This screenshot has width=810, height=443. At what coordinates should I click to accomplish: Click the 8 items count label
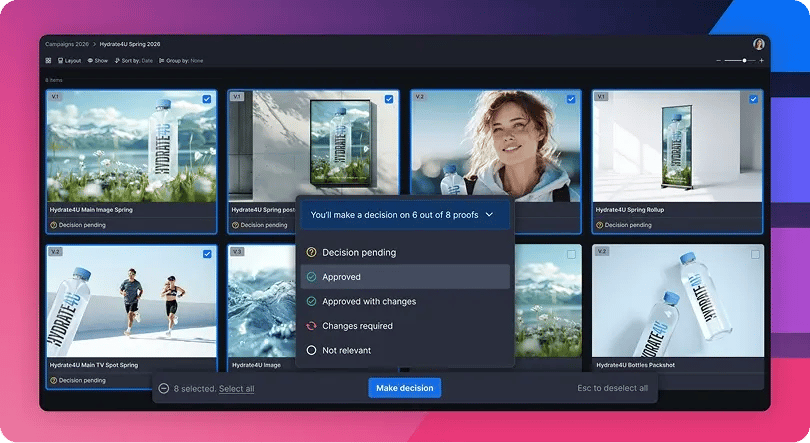pos(54,80)
